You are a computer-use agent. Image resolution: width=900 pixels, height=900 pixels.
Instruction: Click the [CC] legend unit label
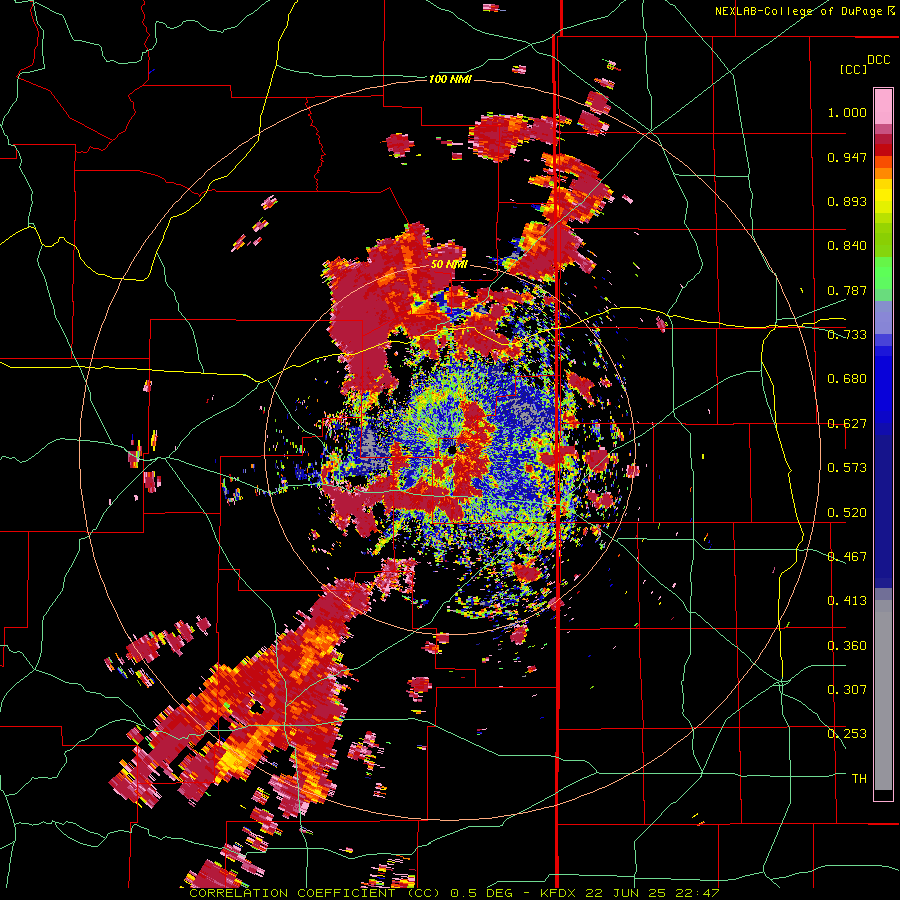(x=854, y=69)
